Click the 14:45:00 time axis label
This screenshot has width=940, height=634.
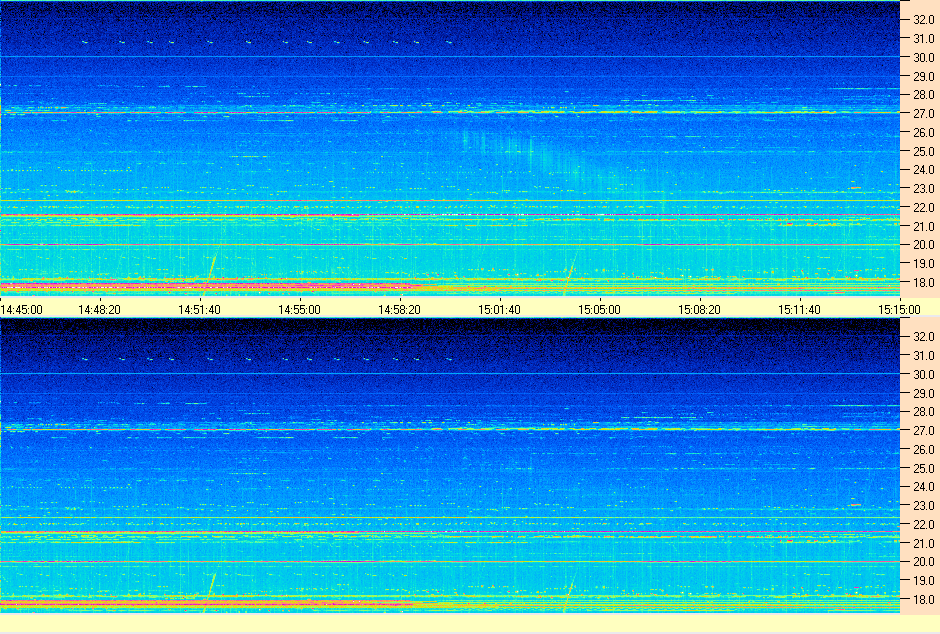click(22, 310)
